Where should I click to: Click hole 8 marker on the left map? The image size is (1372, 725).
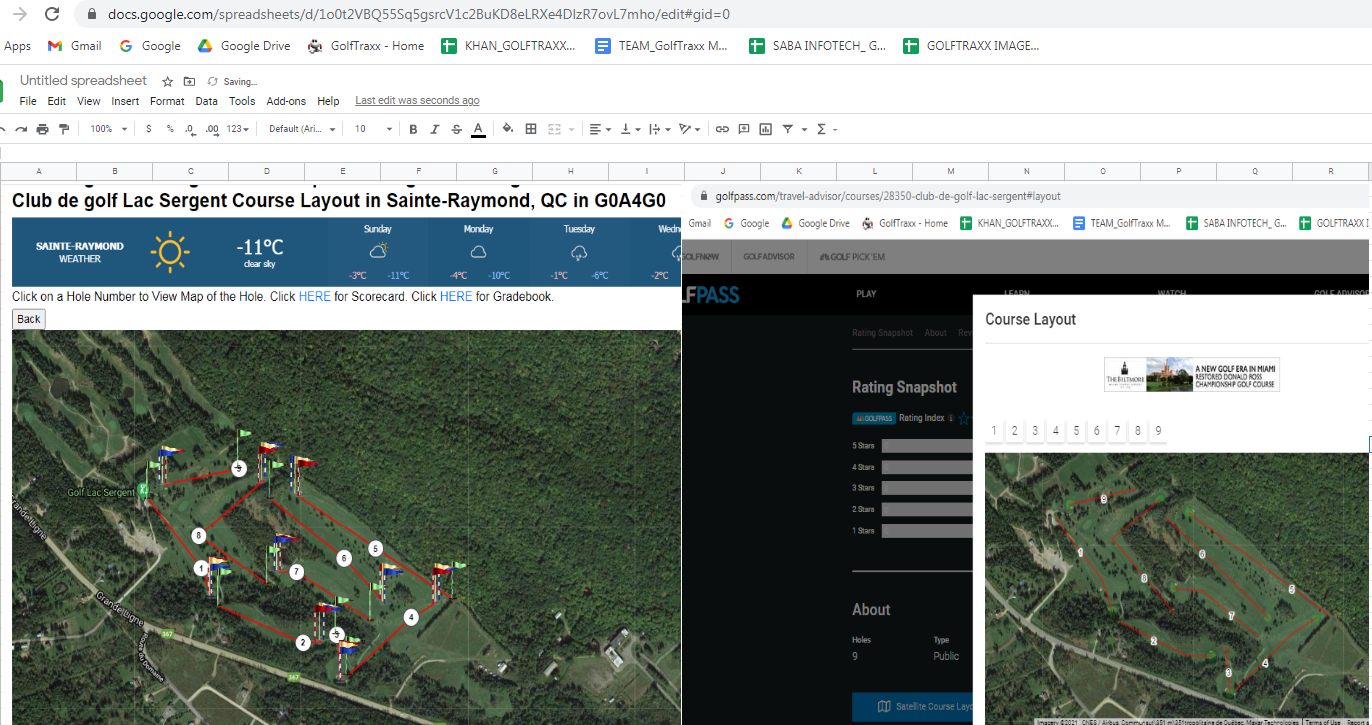(199, 536)
